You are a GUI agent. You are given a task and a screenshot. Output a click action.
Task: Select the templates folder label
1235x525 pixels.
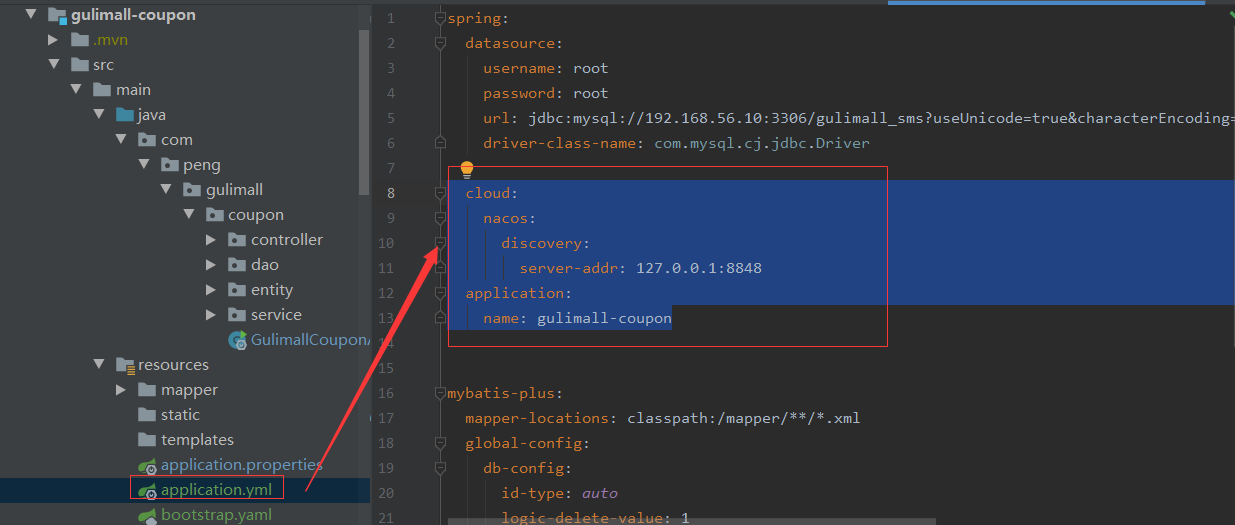pyautogui.click(x=197, y=440)
